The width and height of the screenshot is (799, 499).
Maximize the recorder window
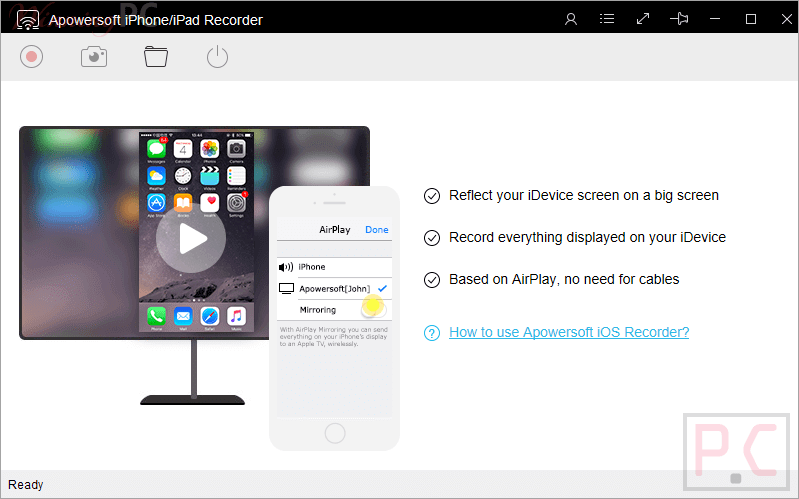pos(751,19)
